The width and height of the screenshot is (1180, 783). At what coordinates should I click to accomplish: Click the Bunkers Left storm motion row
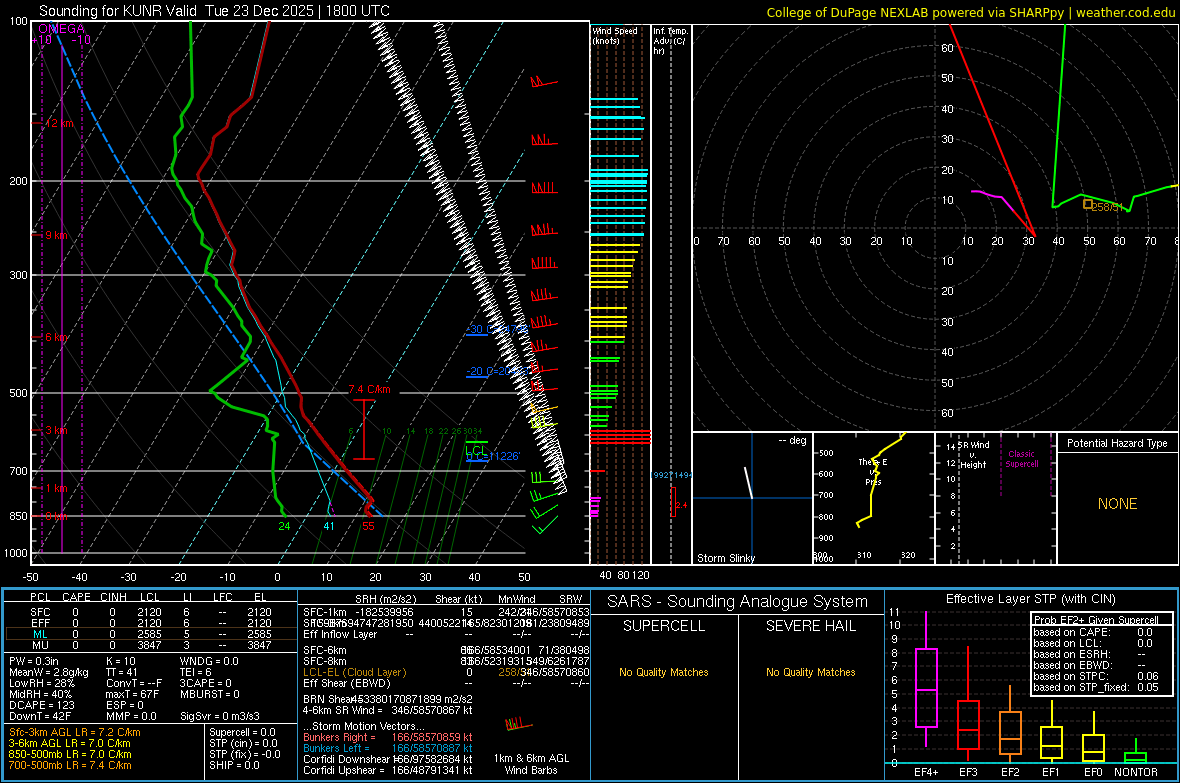[x=388, y=748]
